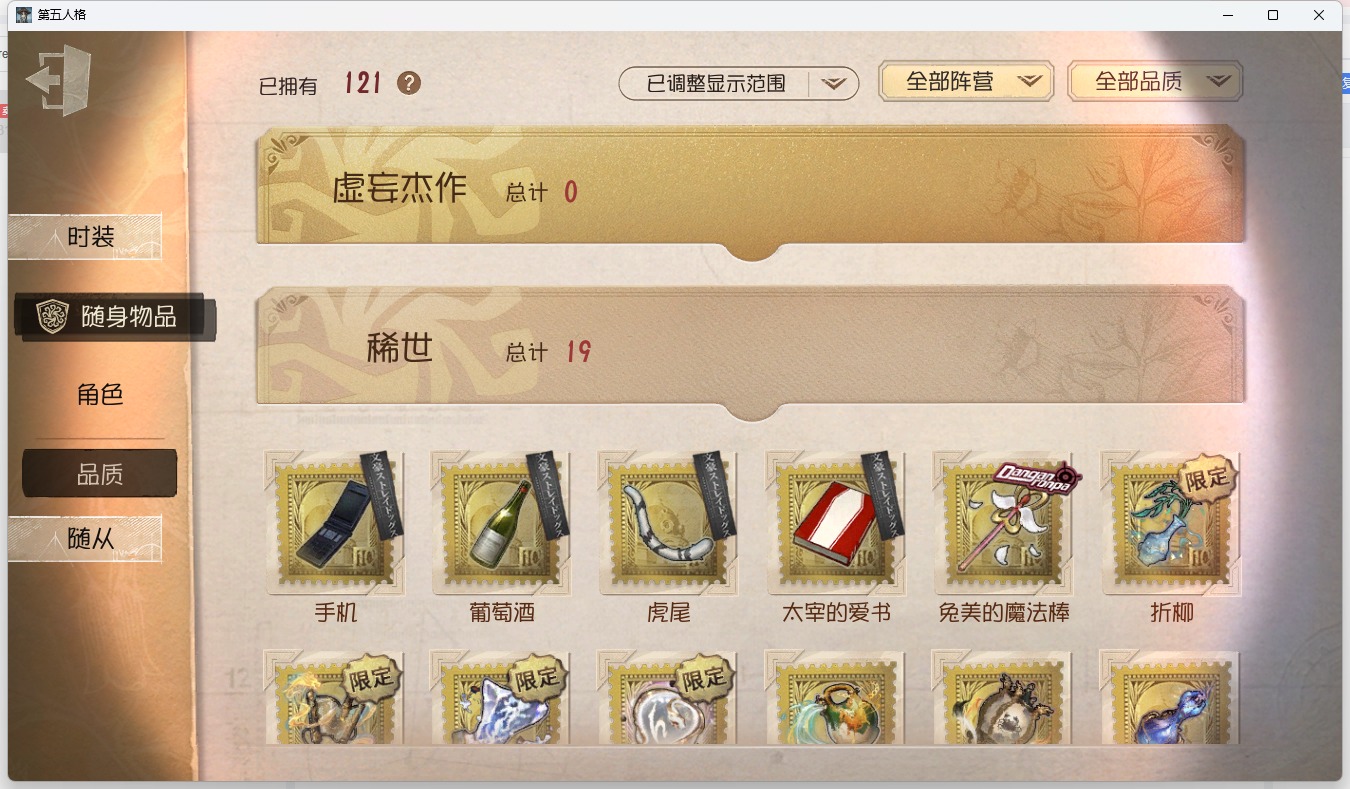Open the 已调整显示范围 dropdown
The width and height of the screenshot is (1350, 789).
pos(739,84)
